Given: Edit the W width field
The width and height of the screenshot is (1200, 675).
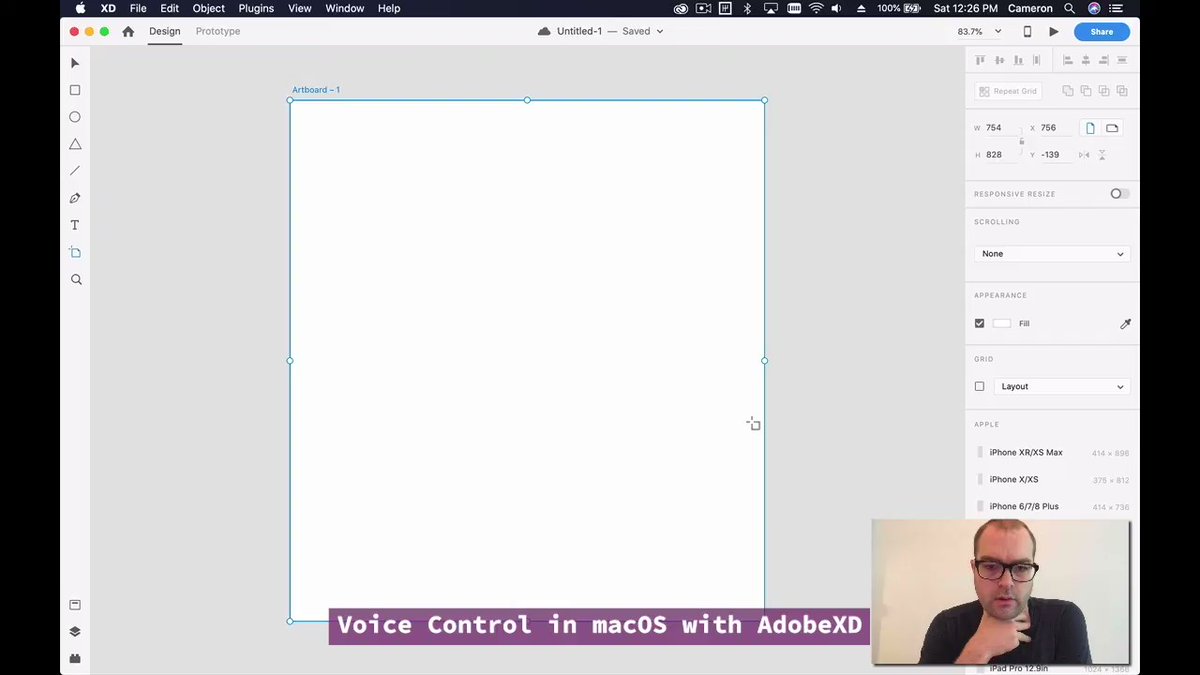Looking at the screenshot, I should [x=1001, y=128].
